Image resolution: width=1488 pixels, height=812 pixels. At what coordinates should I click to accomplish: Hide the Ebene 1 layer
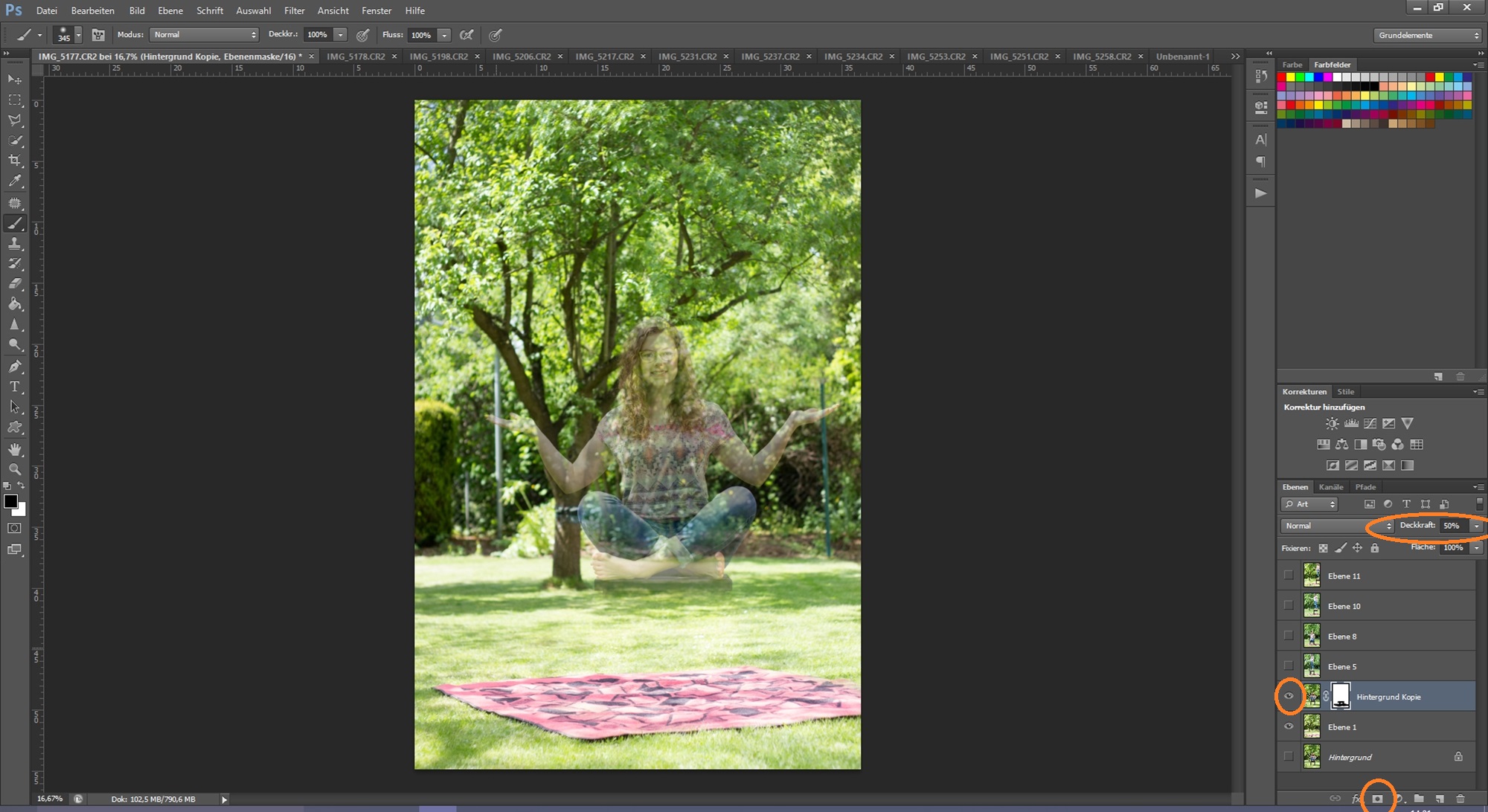[1289, 726]
